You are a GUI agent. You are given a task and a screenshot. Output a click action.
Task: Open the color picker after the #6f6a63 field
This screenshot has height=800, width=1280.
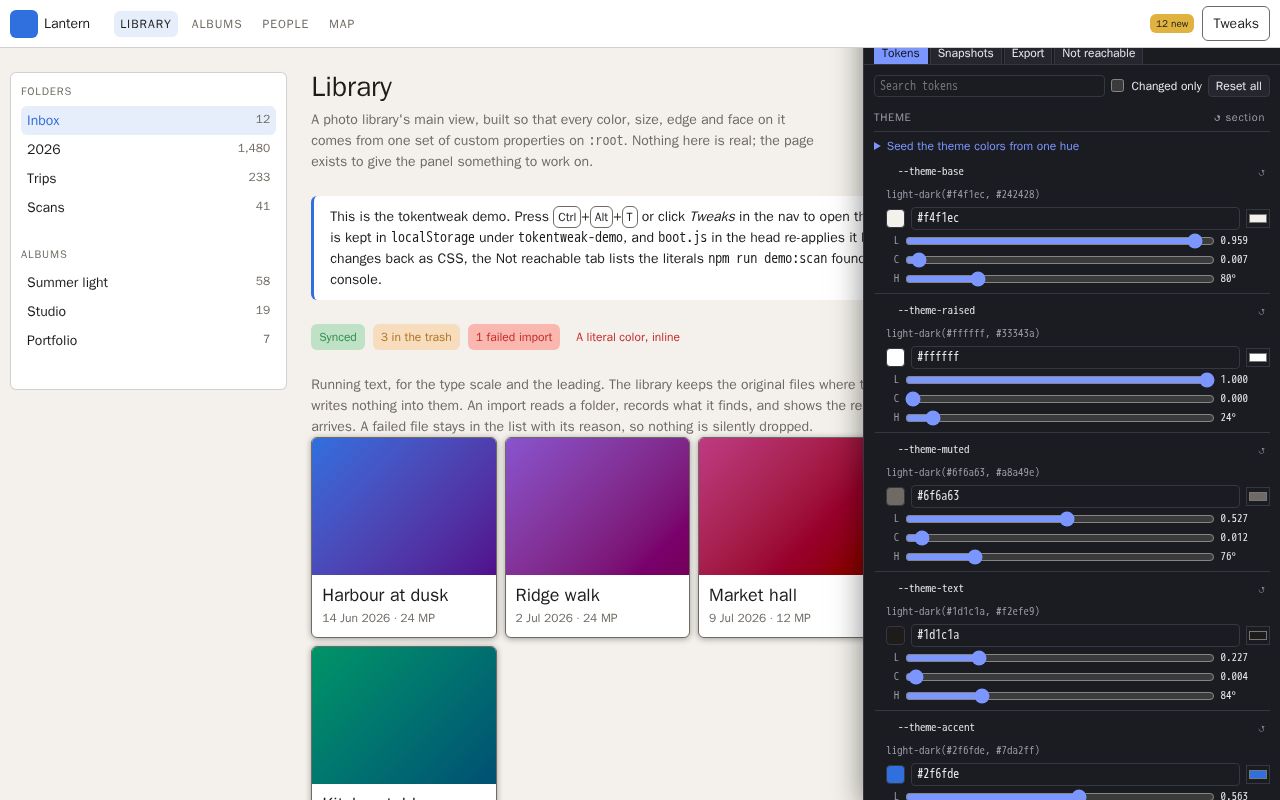coord(1258,496)
